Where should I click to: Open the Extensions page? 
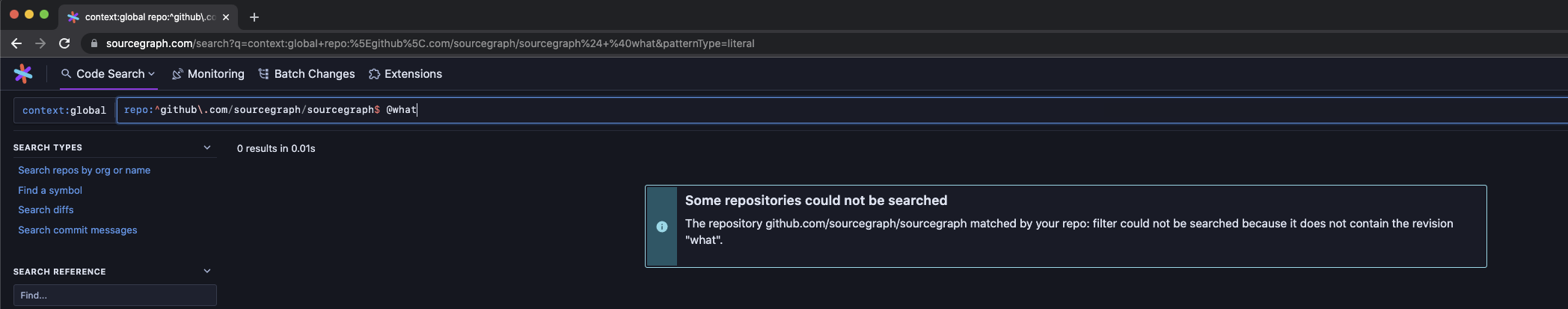(x=405, y=74)
